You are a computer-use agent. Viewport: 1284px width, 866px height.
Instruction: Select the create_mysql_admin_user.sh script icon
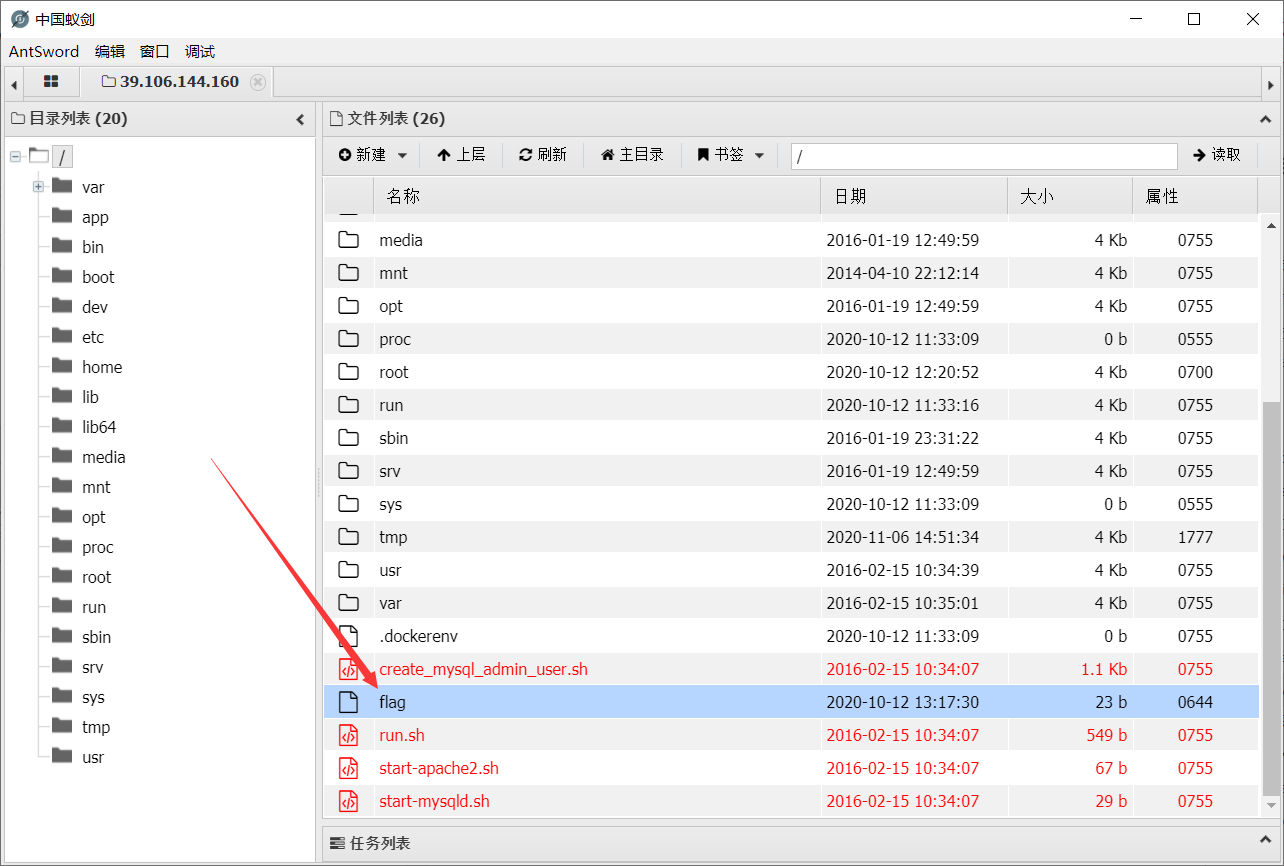click(348, 669)
